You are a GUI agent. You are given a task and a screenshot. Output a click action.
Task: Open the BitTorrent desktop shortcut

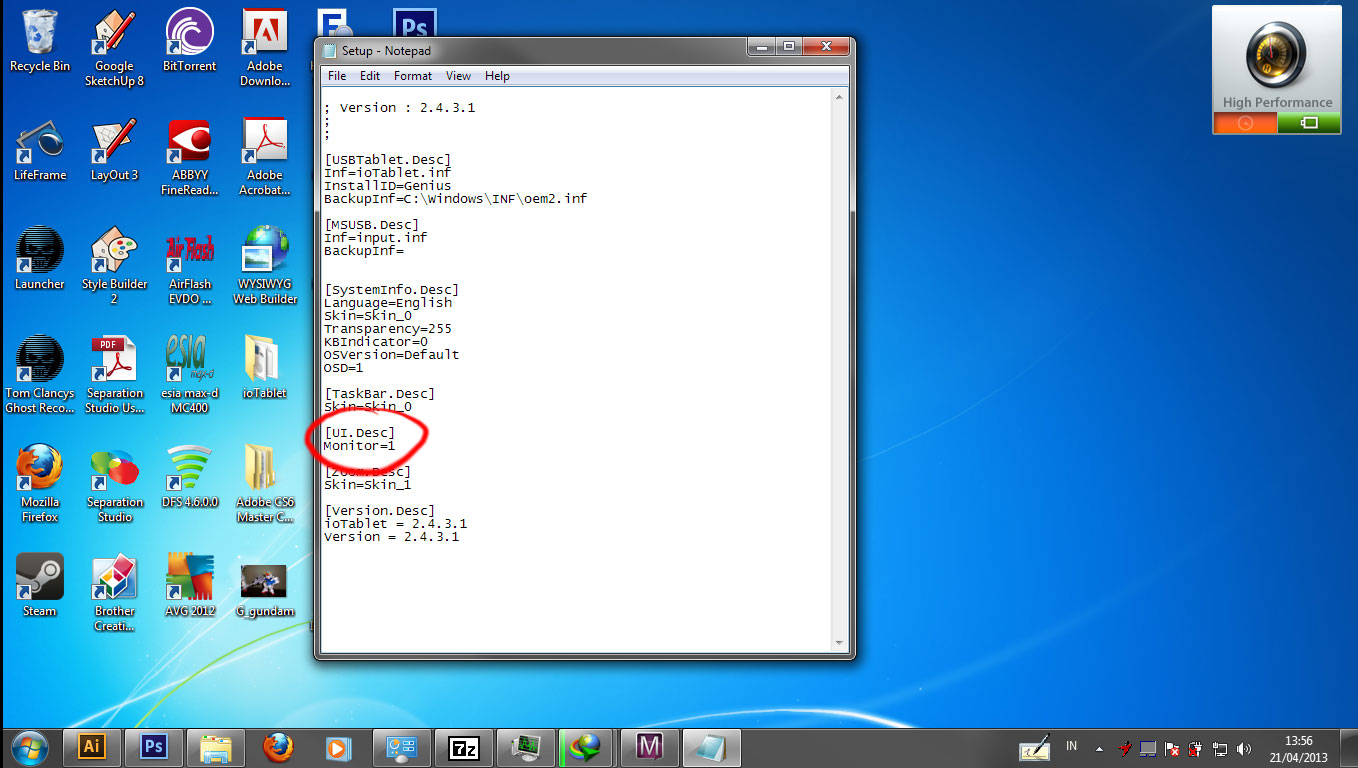(189, 42)
